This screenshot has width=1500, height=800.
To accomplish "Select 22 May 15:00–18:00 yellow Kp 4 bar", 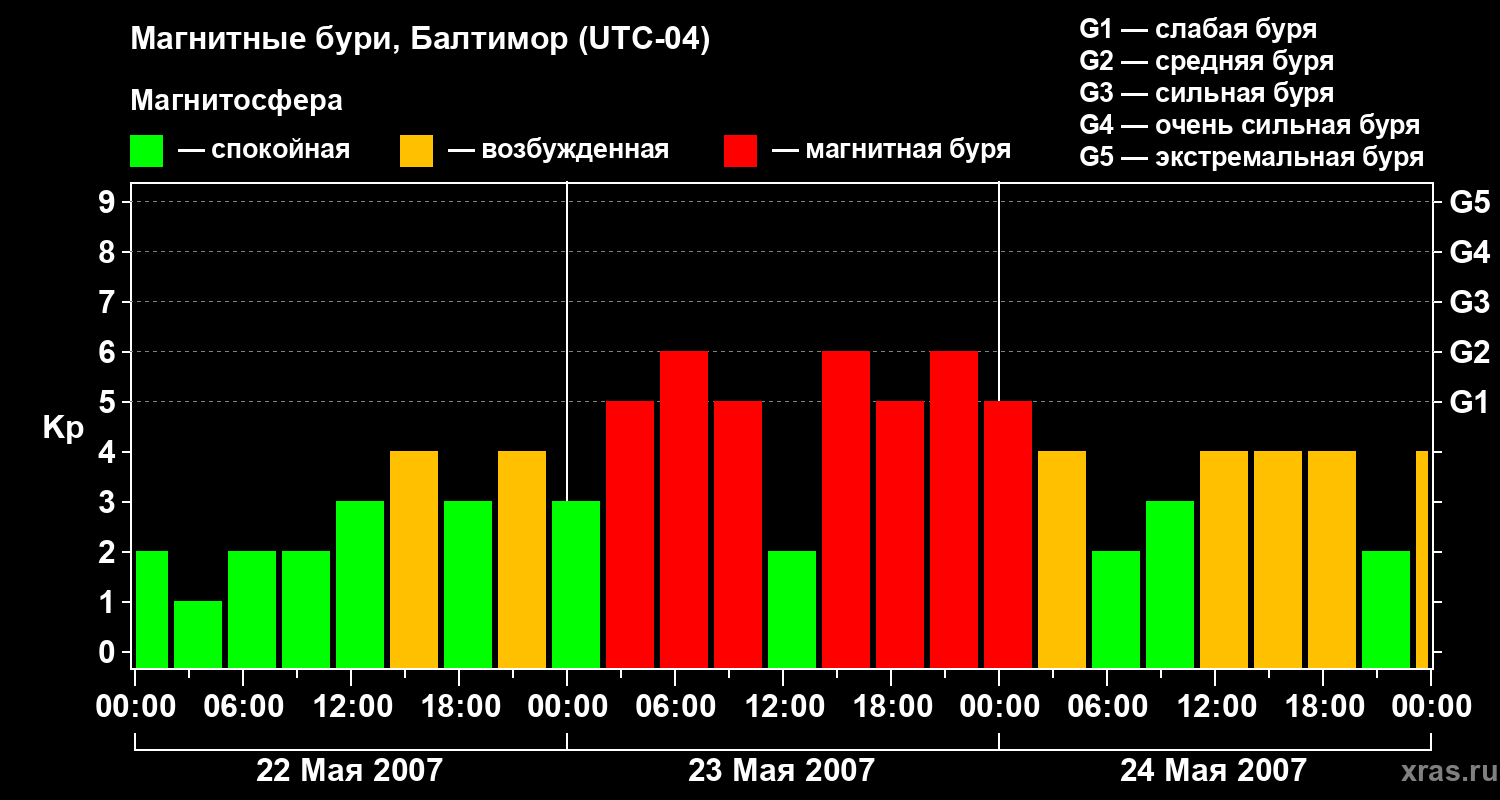I will click(414, 559).
